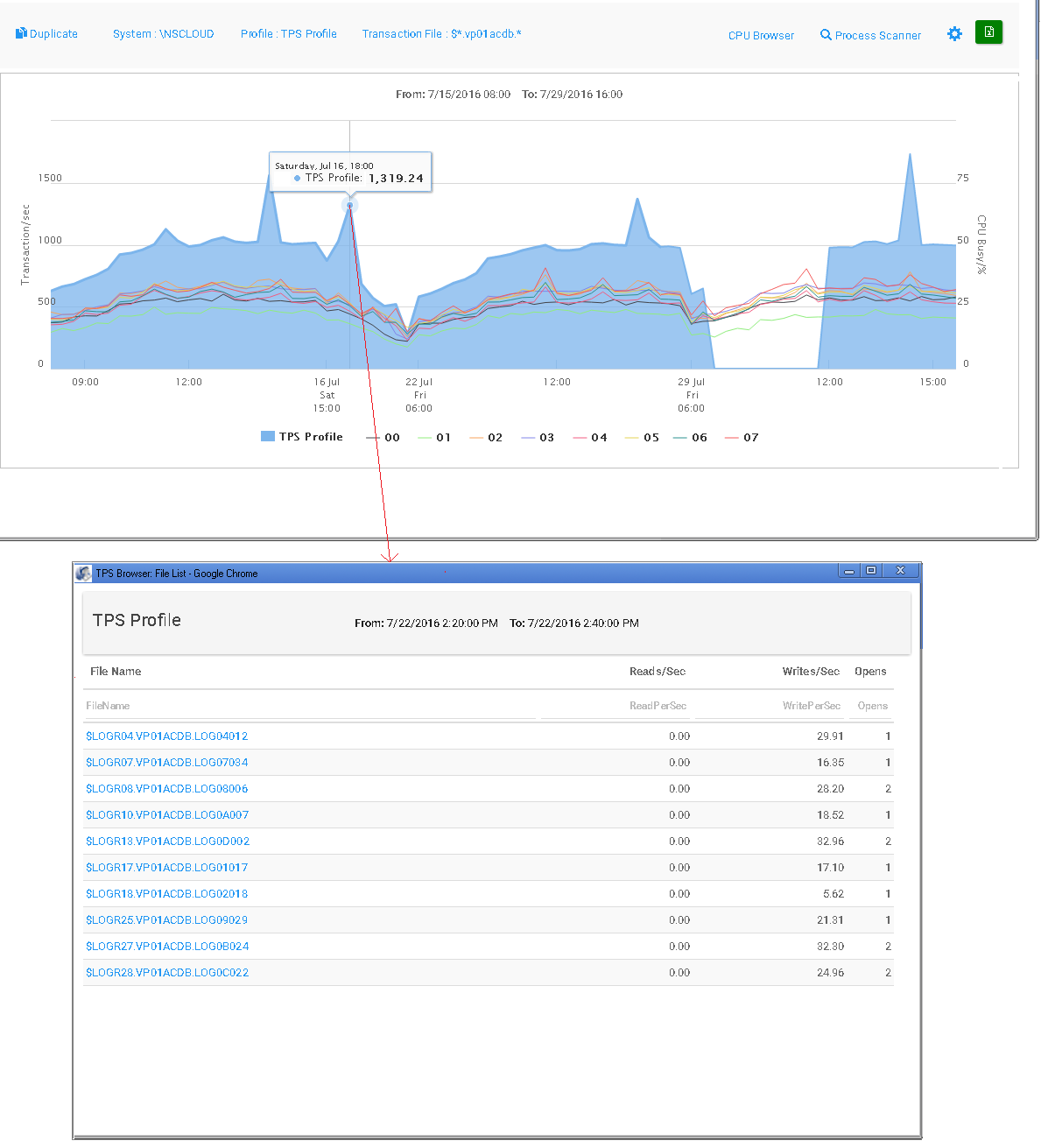Image resolution: width=1048 pixels, height=1148 pixels.
Task: Maximize the TPS Browser File List window
Action: pos(870,571)
